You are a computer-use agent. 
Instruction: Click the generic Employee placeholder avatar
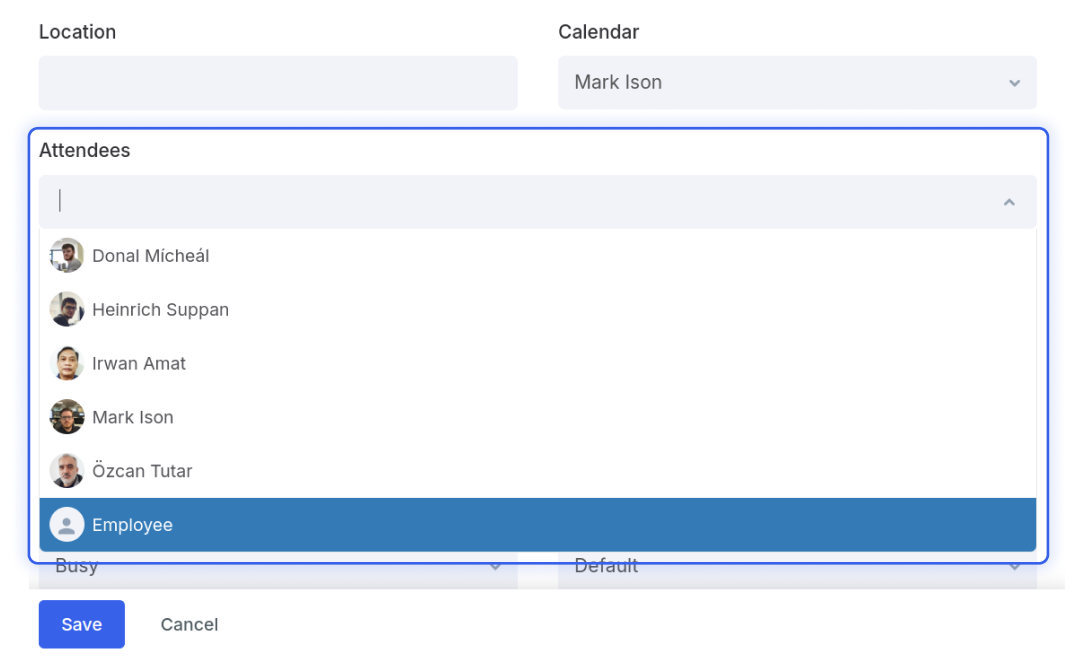click(x=67, y=525)
